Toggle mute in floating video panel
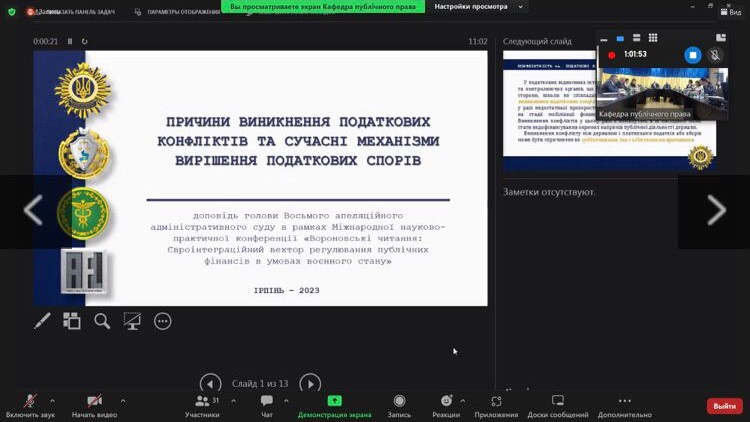Screen dimensions: 750x422 (715, 55)
